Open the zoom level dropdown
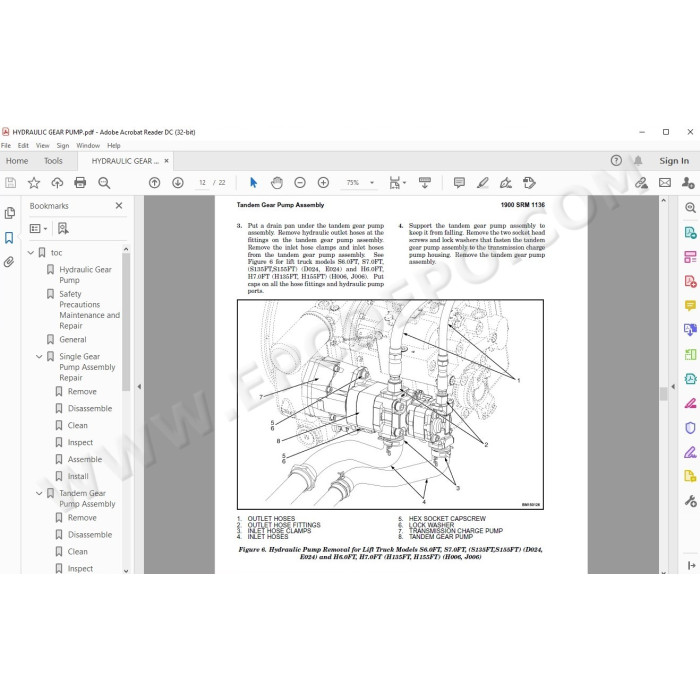 [x=372, y=183]
